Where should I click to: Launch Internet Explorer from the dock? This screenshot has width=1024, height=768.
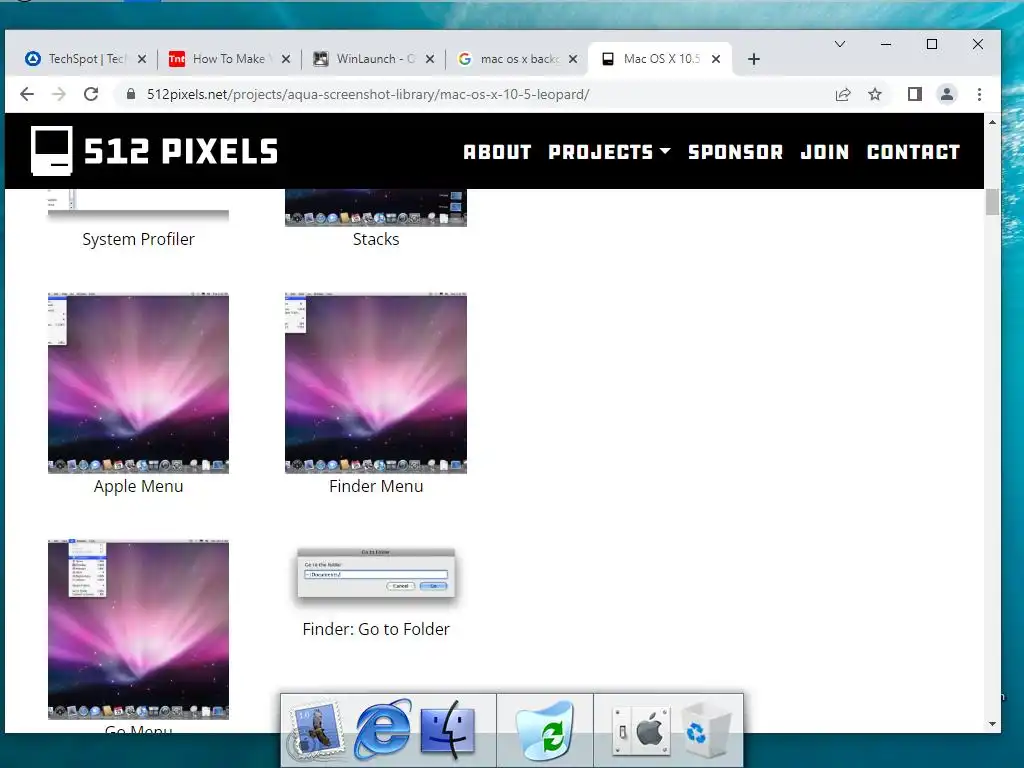pyautogui.click(x=383, y=730)
